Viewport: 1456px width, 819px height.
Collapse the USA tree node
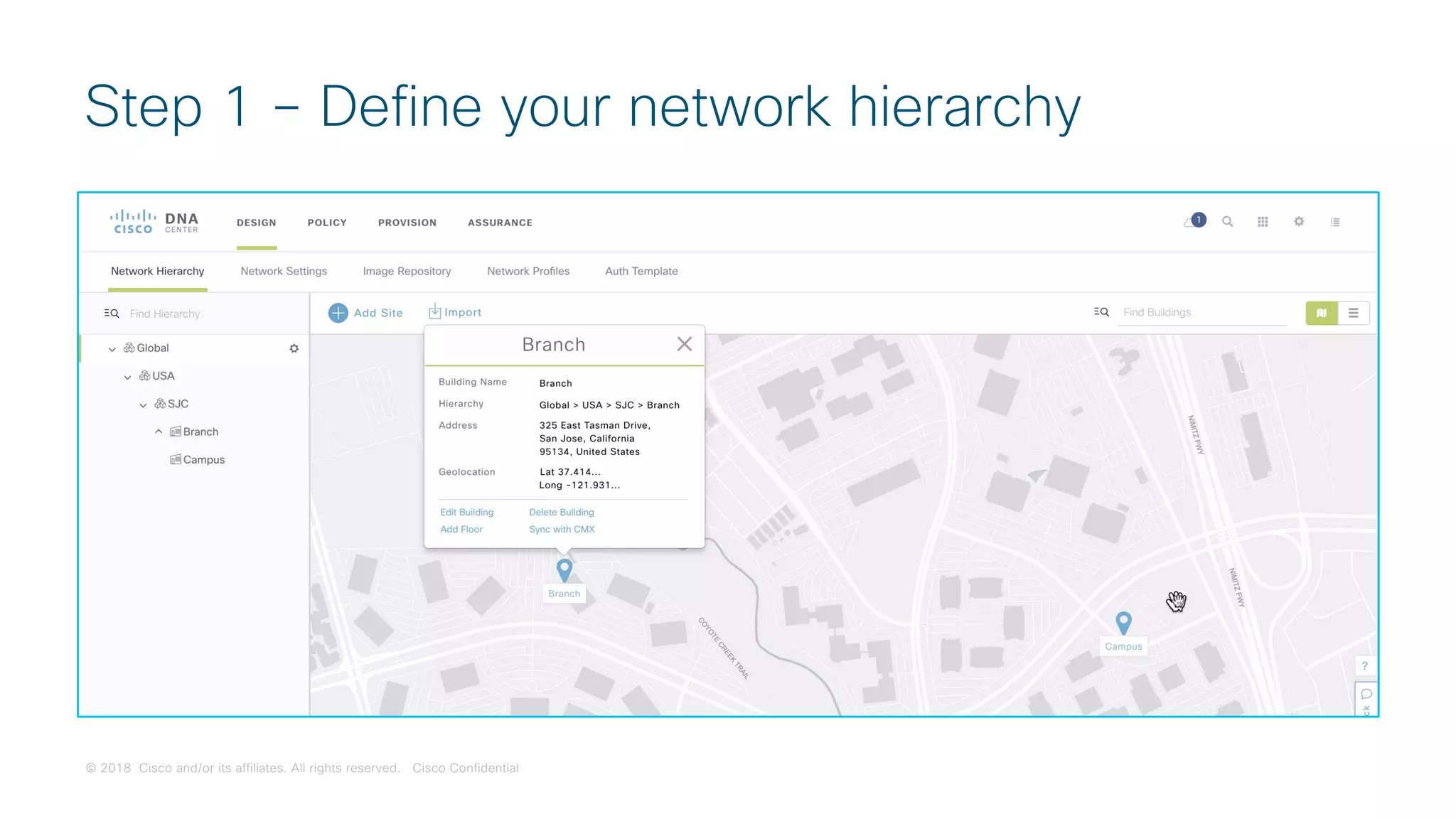click(x=127, y=377)
